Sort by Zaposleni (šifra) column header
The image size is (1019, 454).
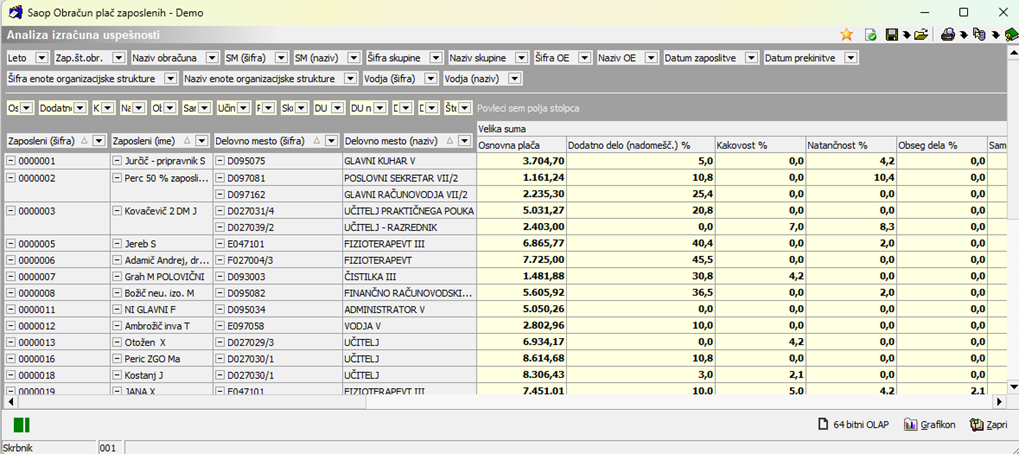click(42, 141)
